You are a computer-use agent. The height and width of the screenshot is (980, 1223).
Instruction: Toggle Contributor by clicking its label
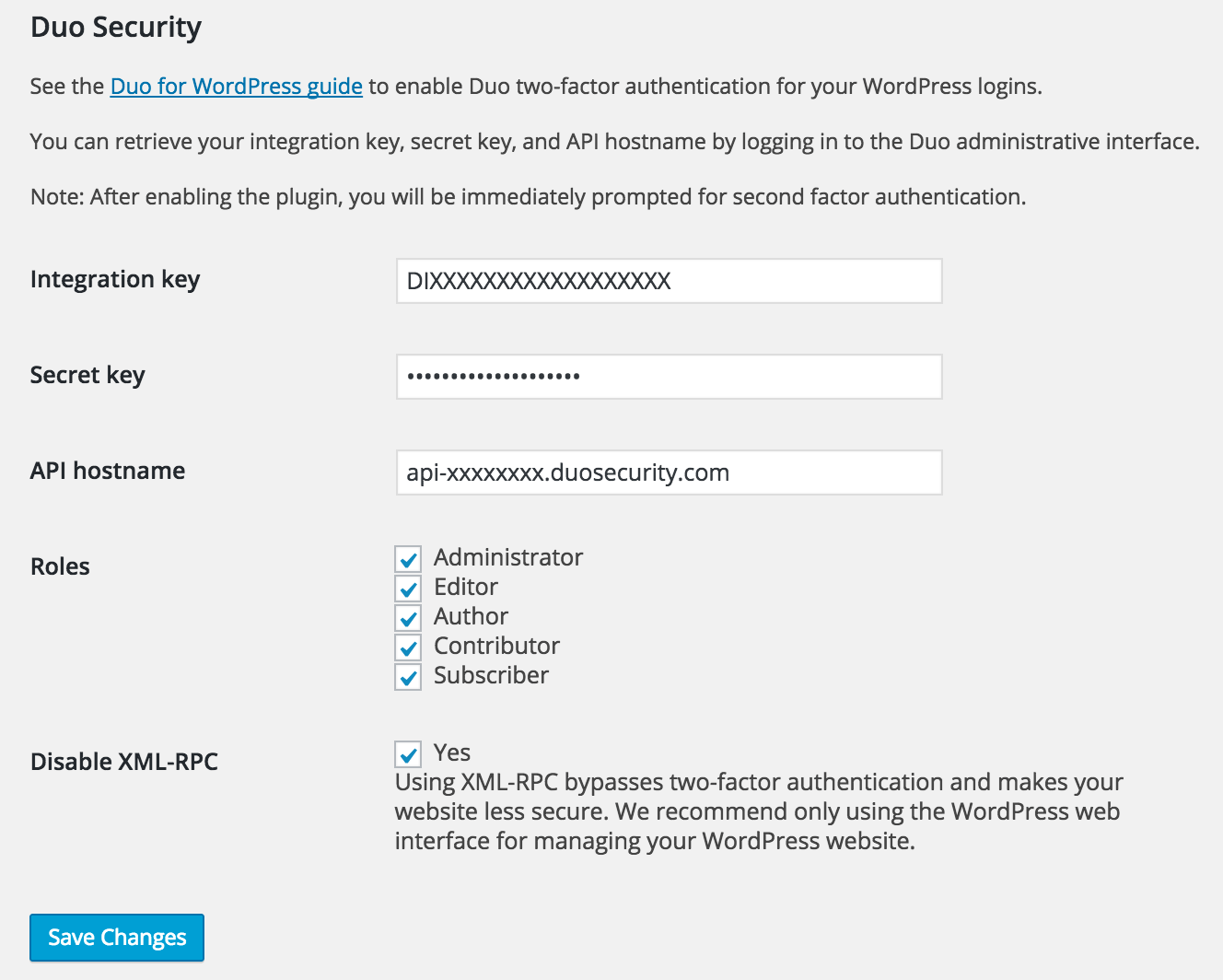(x=495, y=646)
